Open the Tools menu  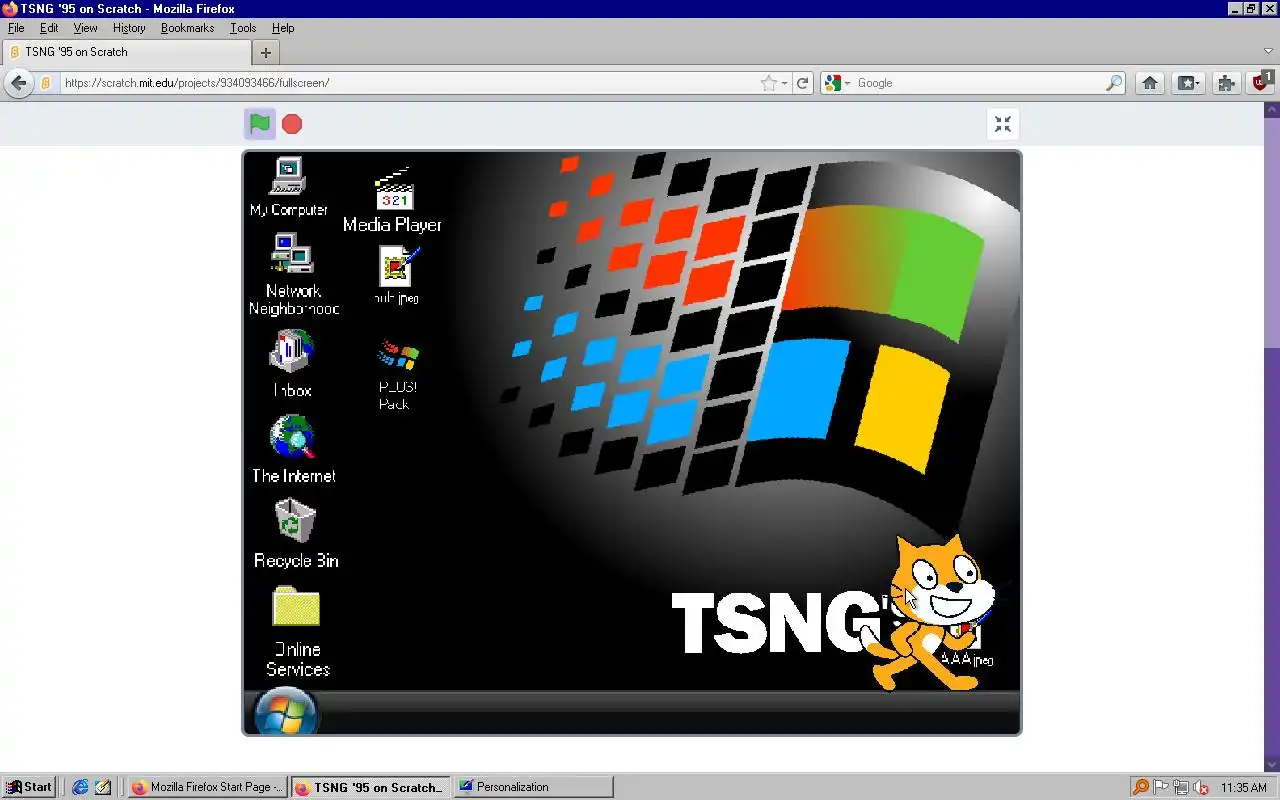click(x=243, y=28)
